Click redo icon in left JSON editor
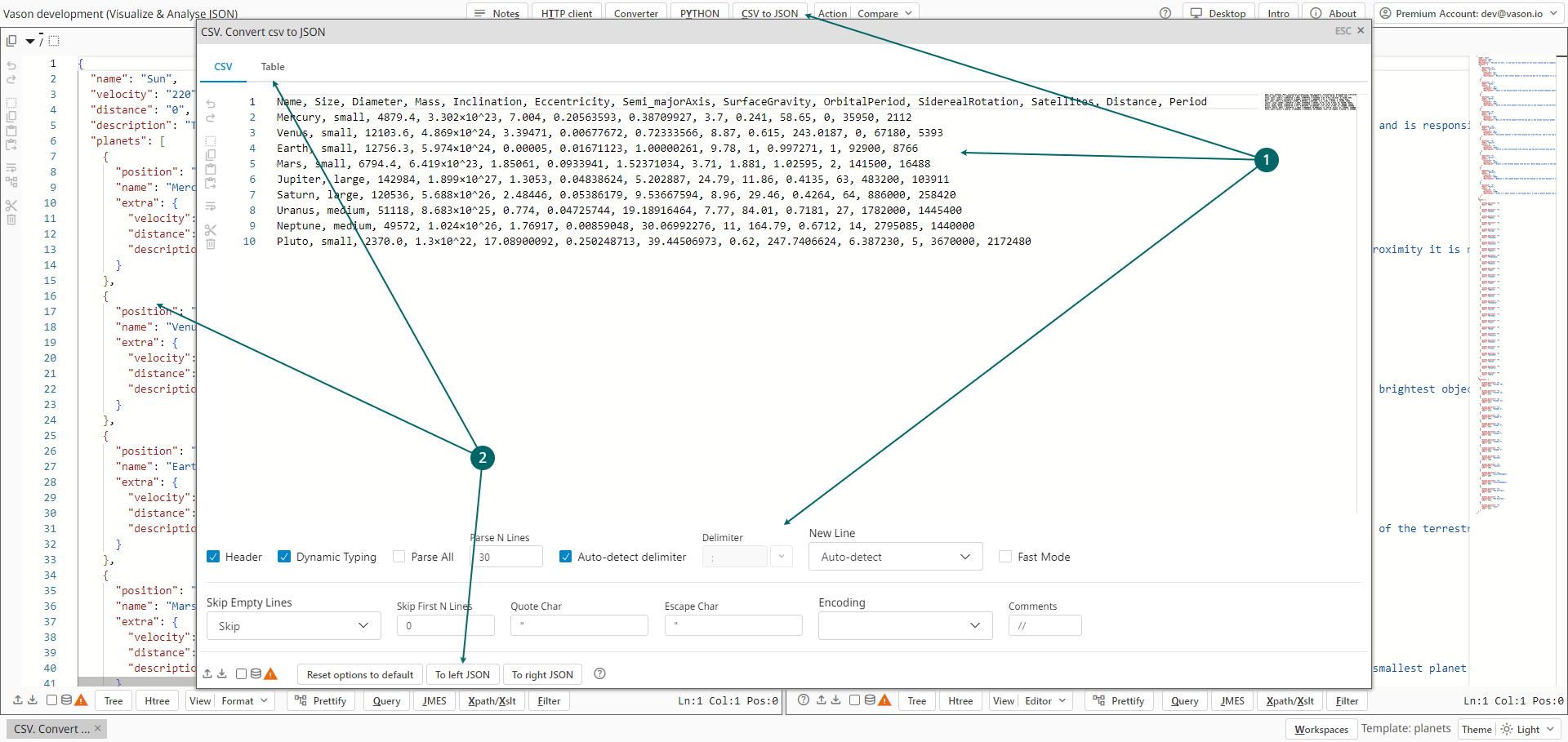Viewport: 1568px width, 742px height. point(11,79)
